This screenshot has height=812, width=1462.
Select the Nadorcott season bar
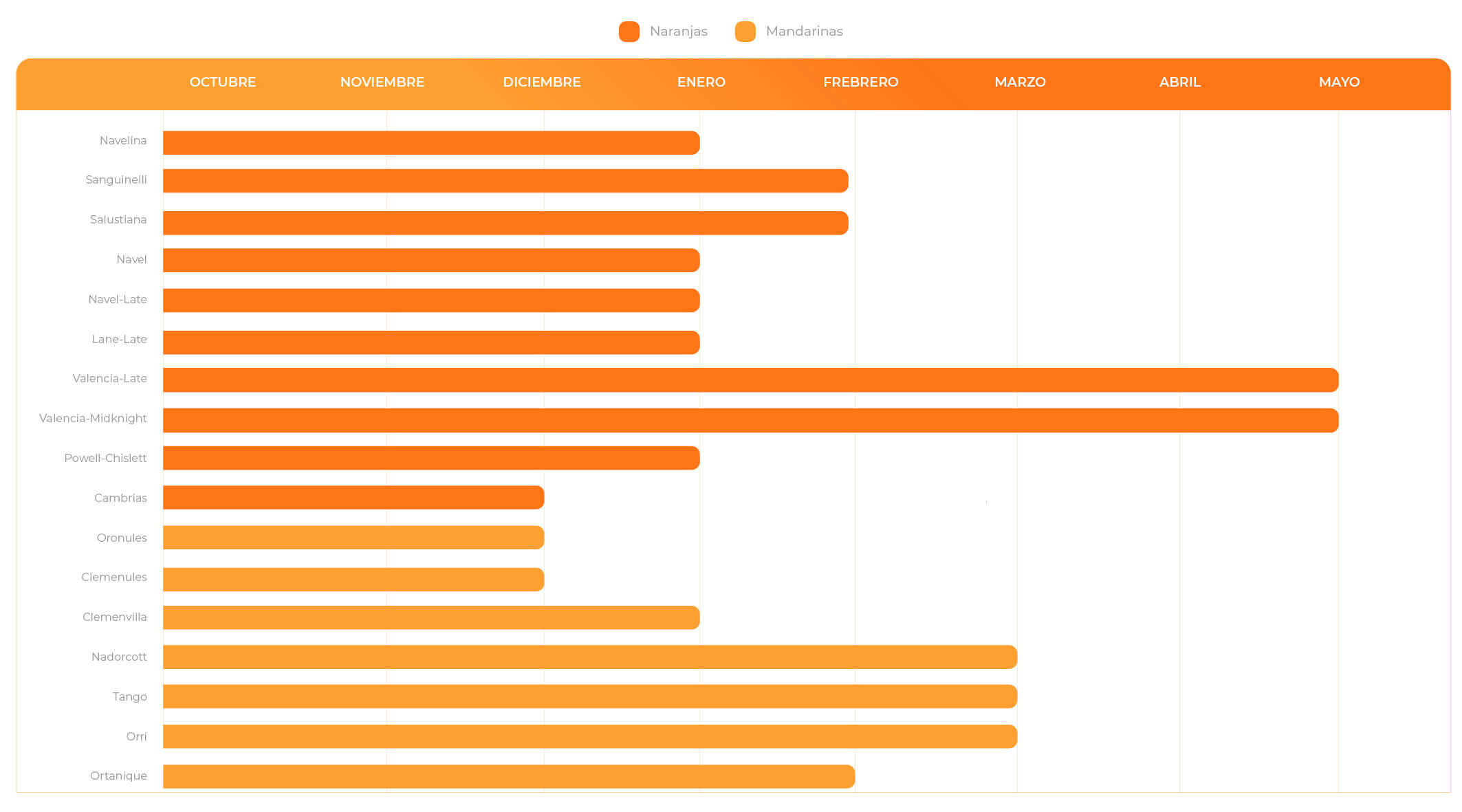coord(590,657)
